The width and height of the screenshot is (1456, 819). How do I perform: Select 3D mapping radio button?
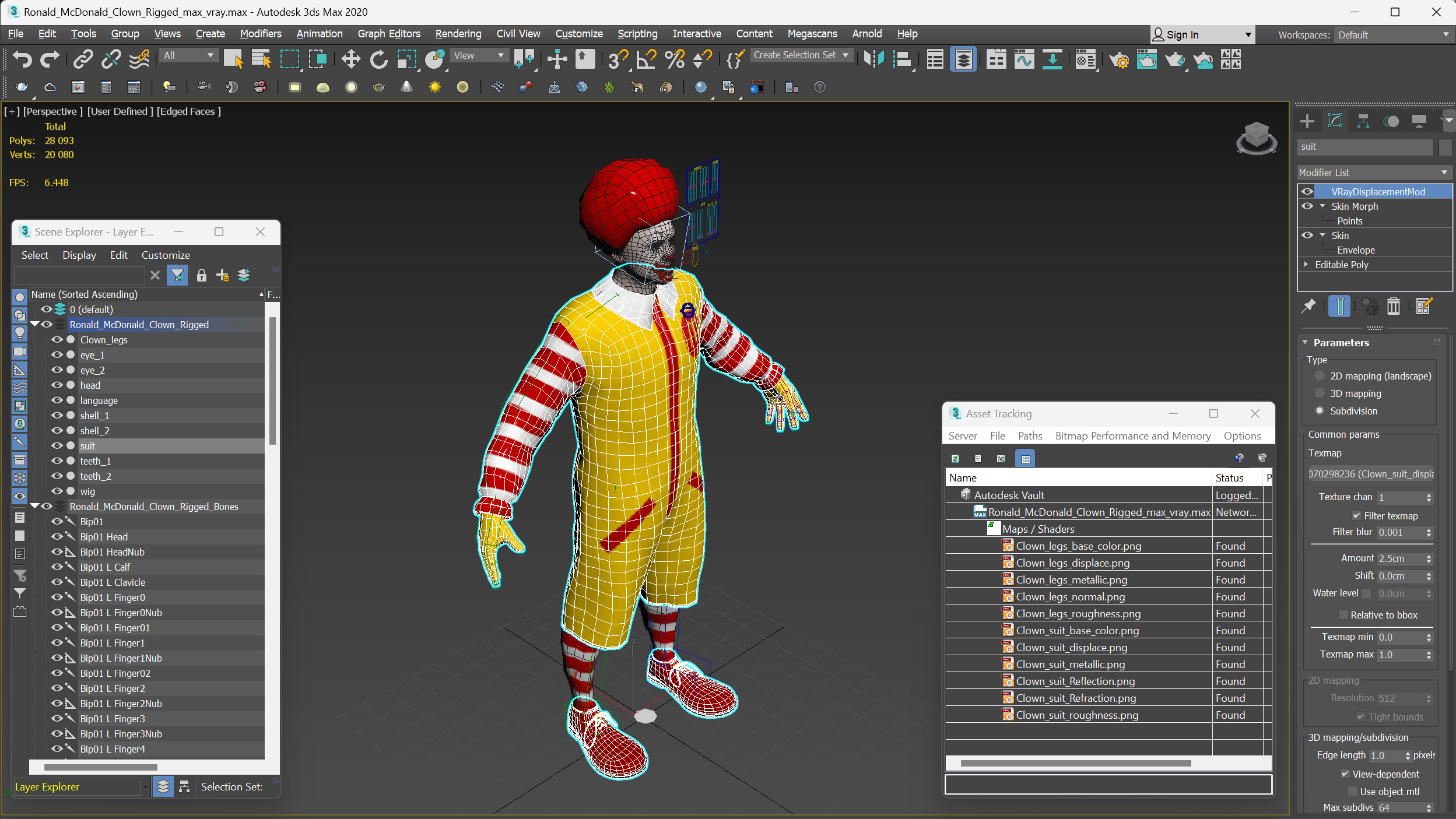pyautogui.click(x=1320, y=393)
